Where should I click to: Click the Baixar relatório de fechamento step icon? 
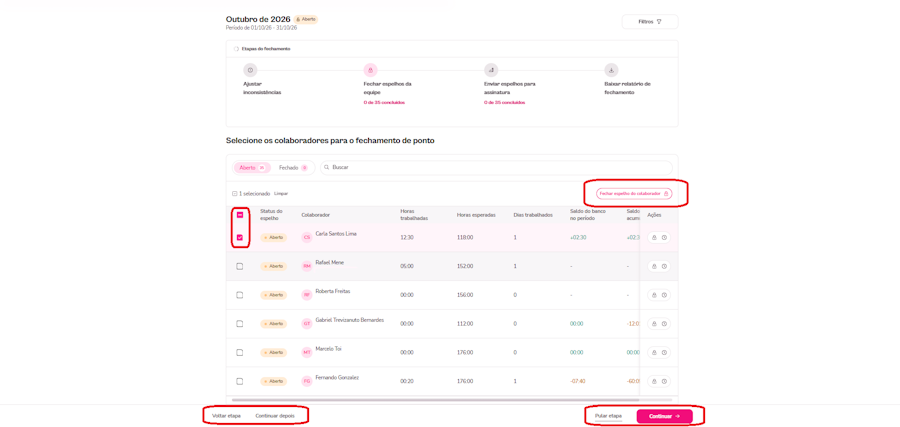point(611,70)
